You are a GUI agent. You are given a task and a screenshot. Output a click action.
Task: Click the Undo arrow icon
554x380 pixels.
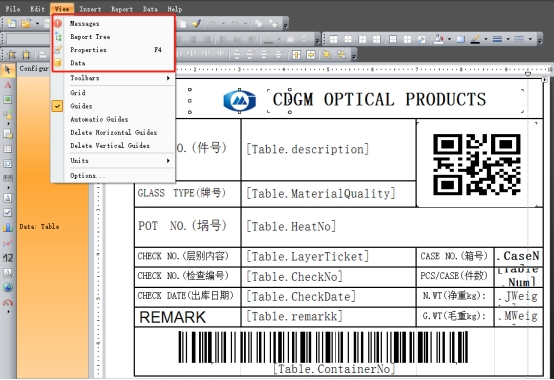tap(212, 24)
